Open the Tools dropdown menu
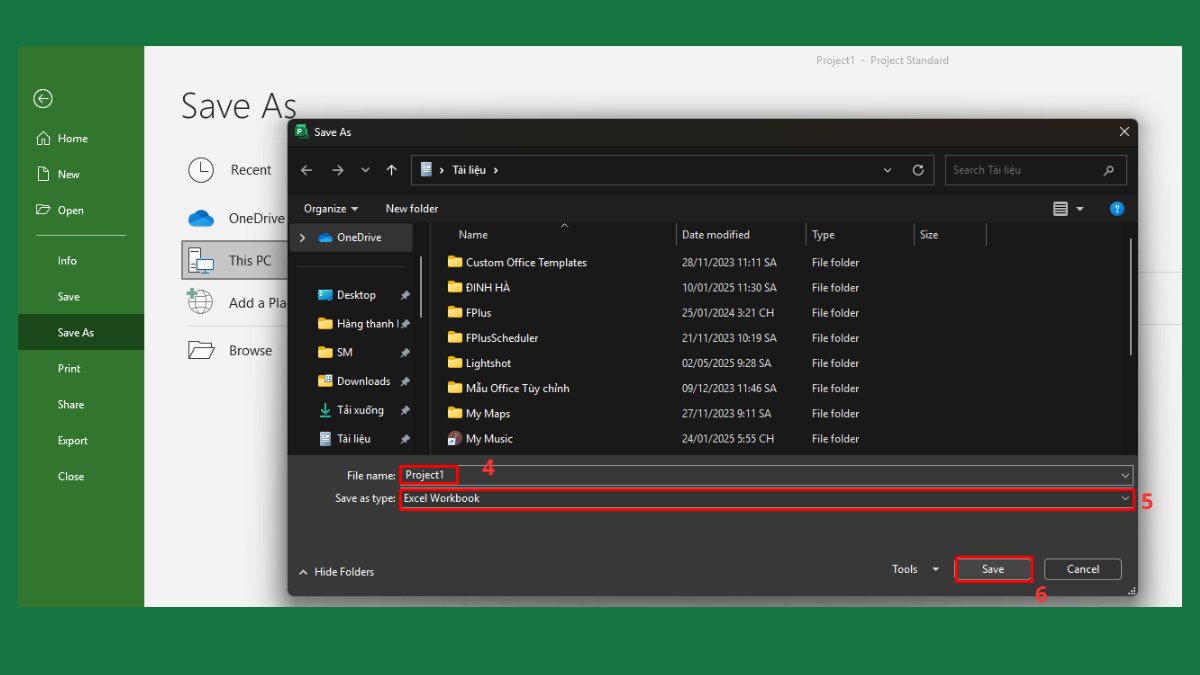 click(x=915, y=569)
